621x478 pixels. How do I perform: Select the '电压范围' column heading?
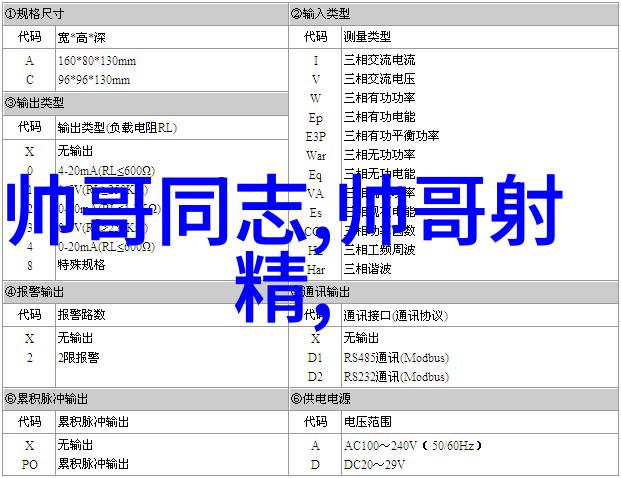tap(367, 421)
